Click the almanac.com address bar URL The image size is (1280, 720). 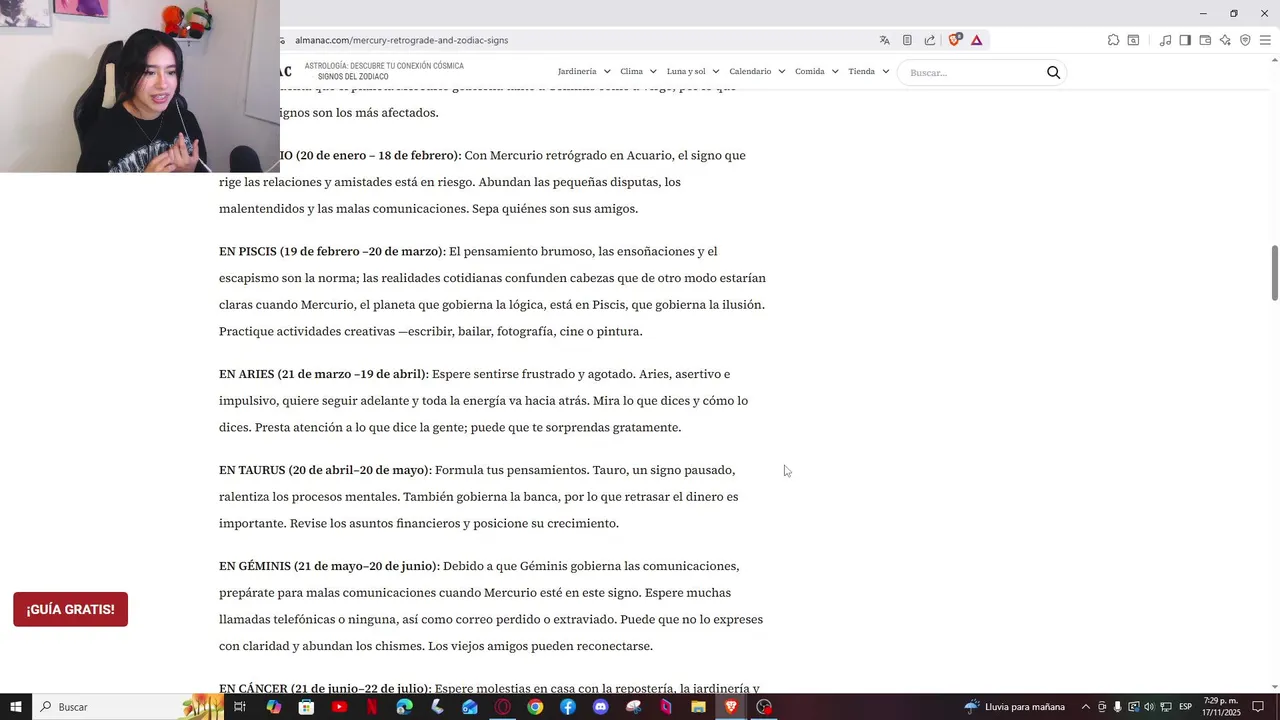pos(401,40)
